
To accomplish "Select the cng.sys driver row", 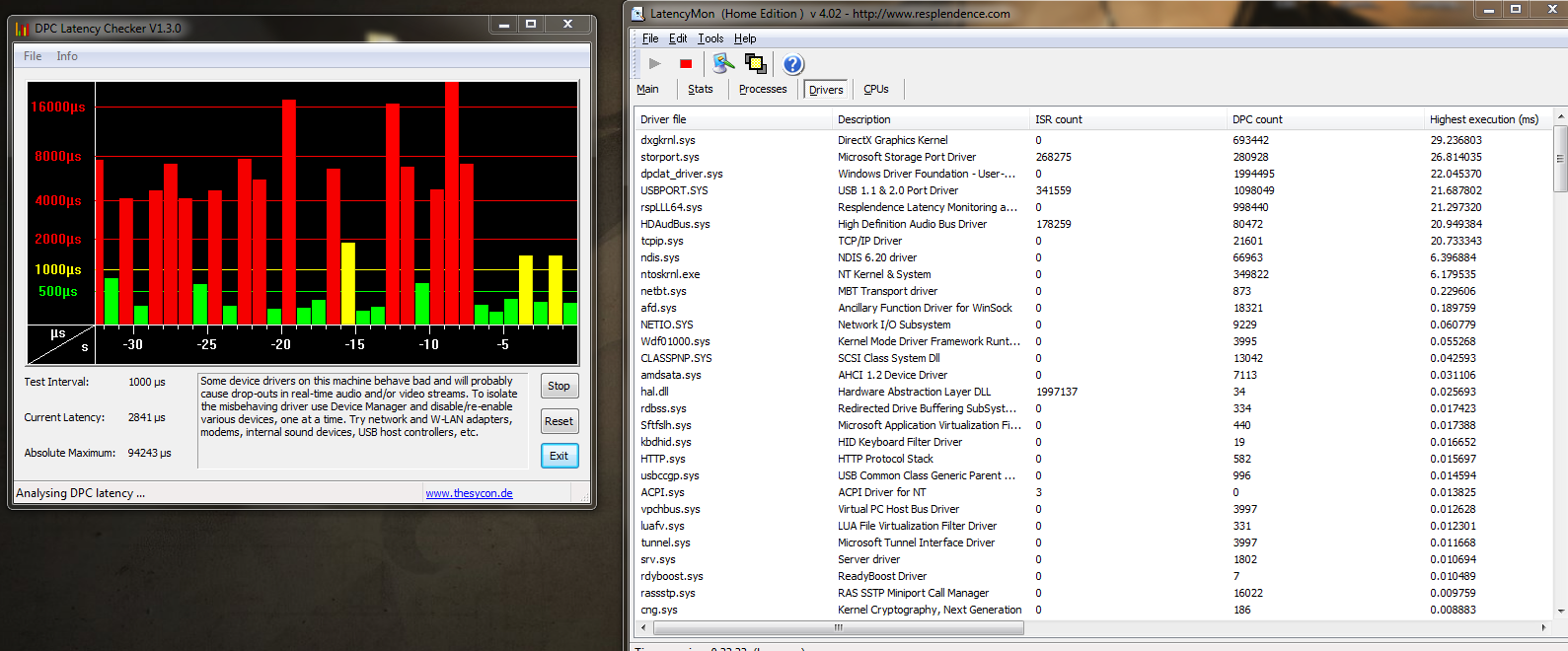I will coord(1094,610).
